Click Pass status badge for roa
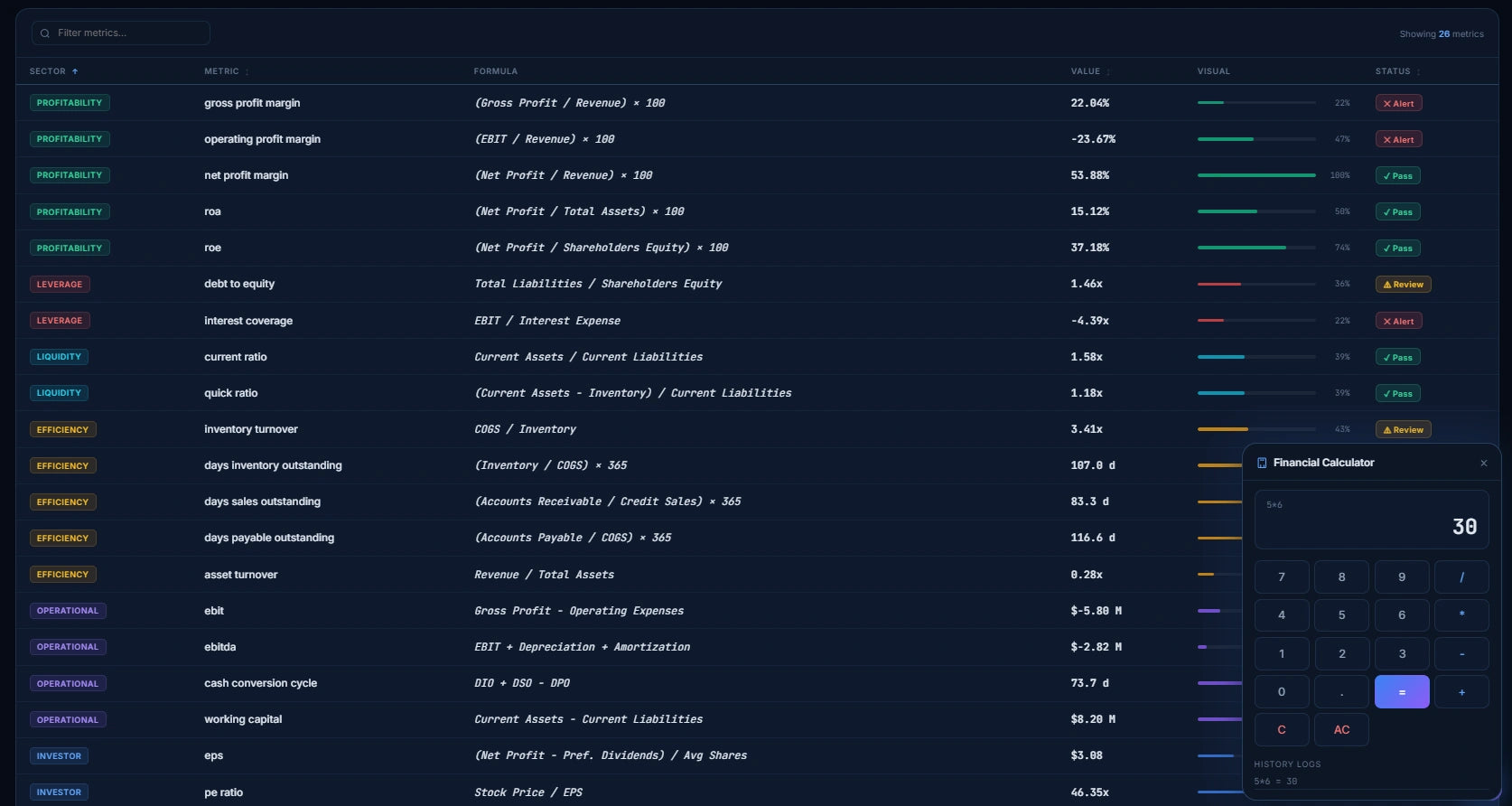1512x806 pixels. [x=1397, y=211]
